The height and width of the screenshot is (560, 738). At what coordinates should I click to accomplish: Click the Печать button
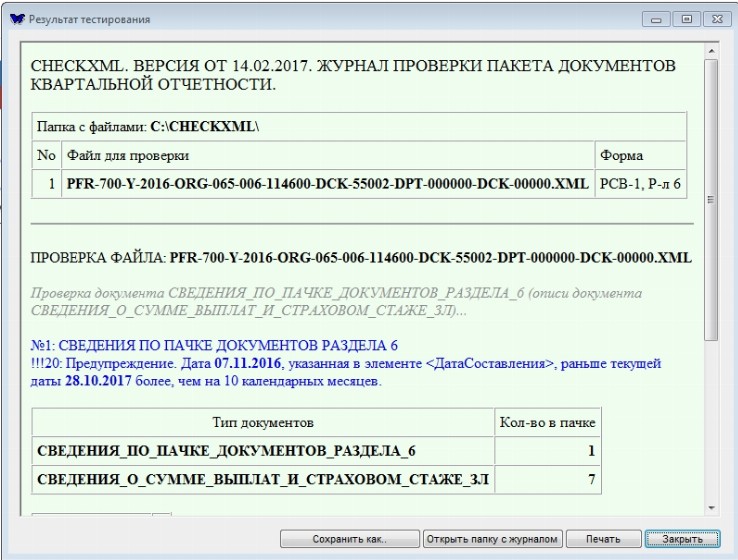pyautogui.click(x=601, y=539)
